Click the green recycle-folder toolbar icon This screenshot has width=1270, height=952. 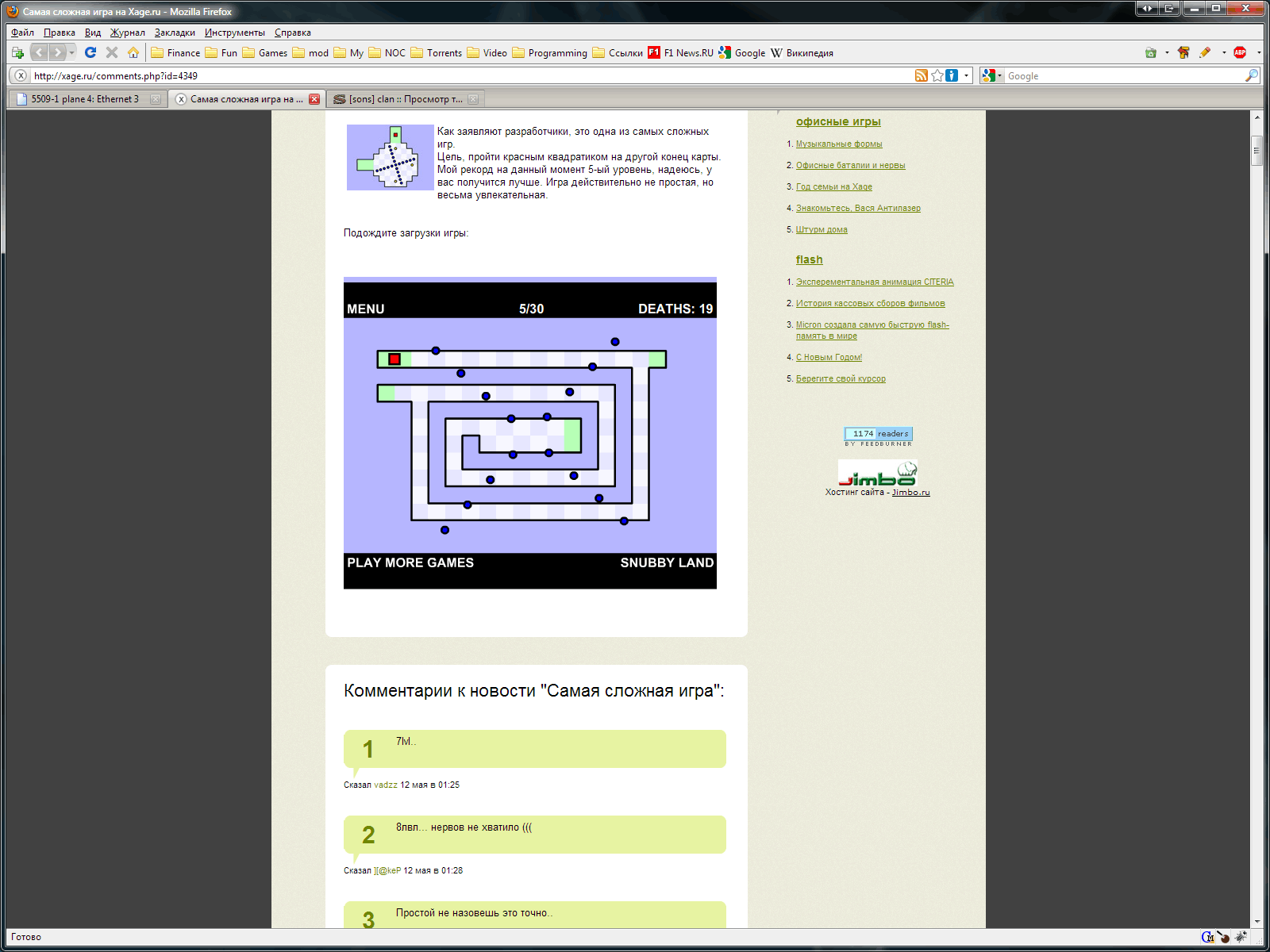(1151, 52)
